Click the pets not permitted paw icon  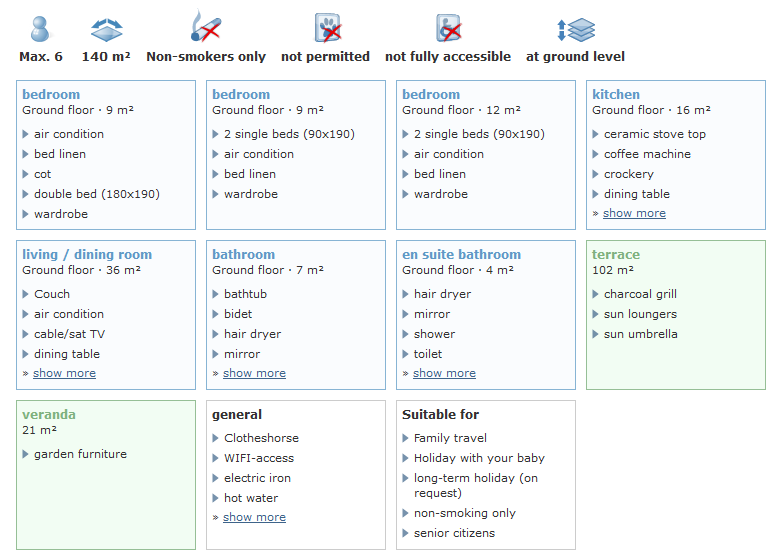326,27
